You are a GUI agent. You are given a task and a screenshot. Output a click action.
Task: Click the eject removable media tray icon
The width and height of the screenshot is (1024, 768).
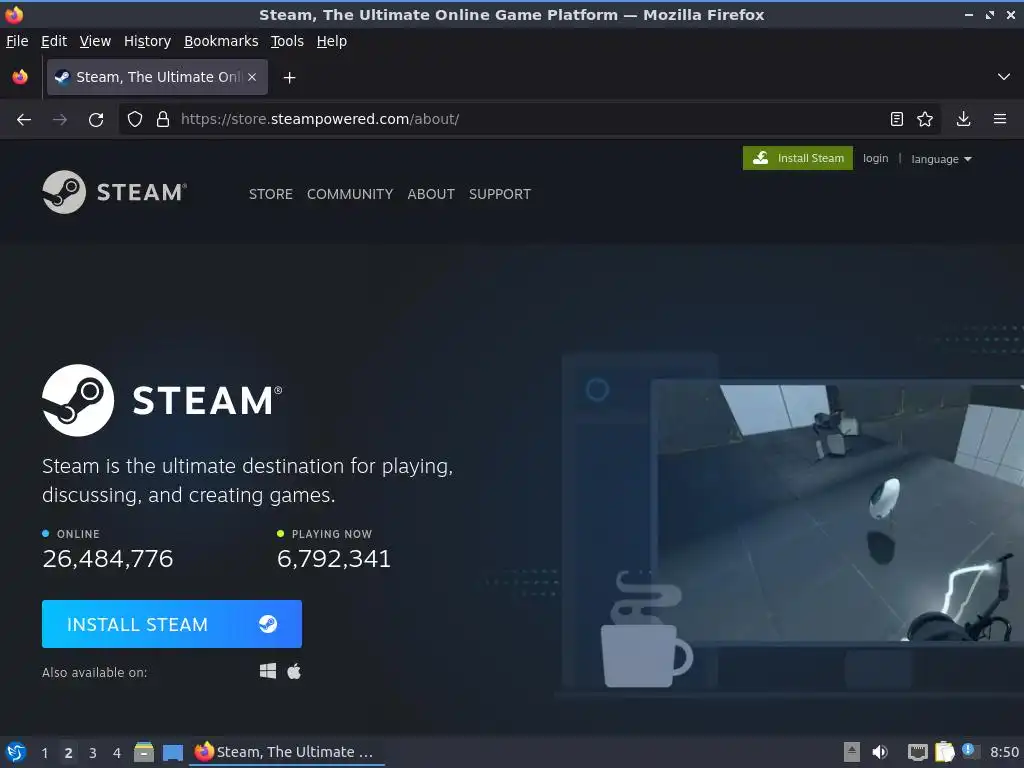tap(851, 752)
